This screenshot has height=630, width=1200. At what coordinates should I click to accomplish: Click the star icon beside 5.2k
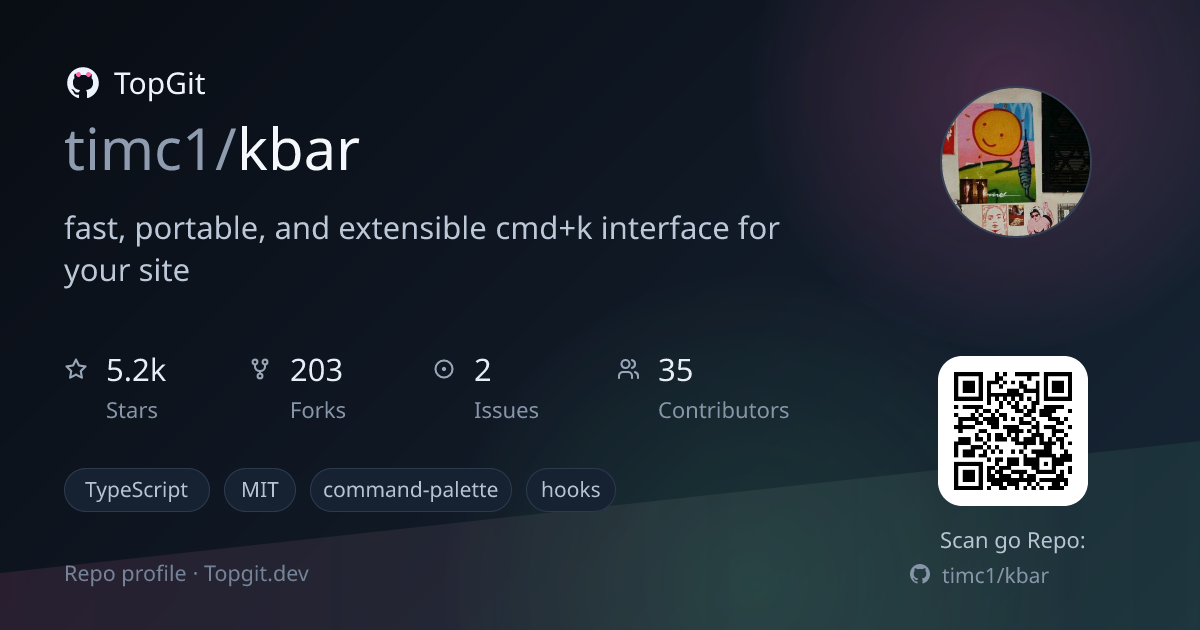76,370
